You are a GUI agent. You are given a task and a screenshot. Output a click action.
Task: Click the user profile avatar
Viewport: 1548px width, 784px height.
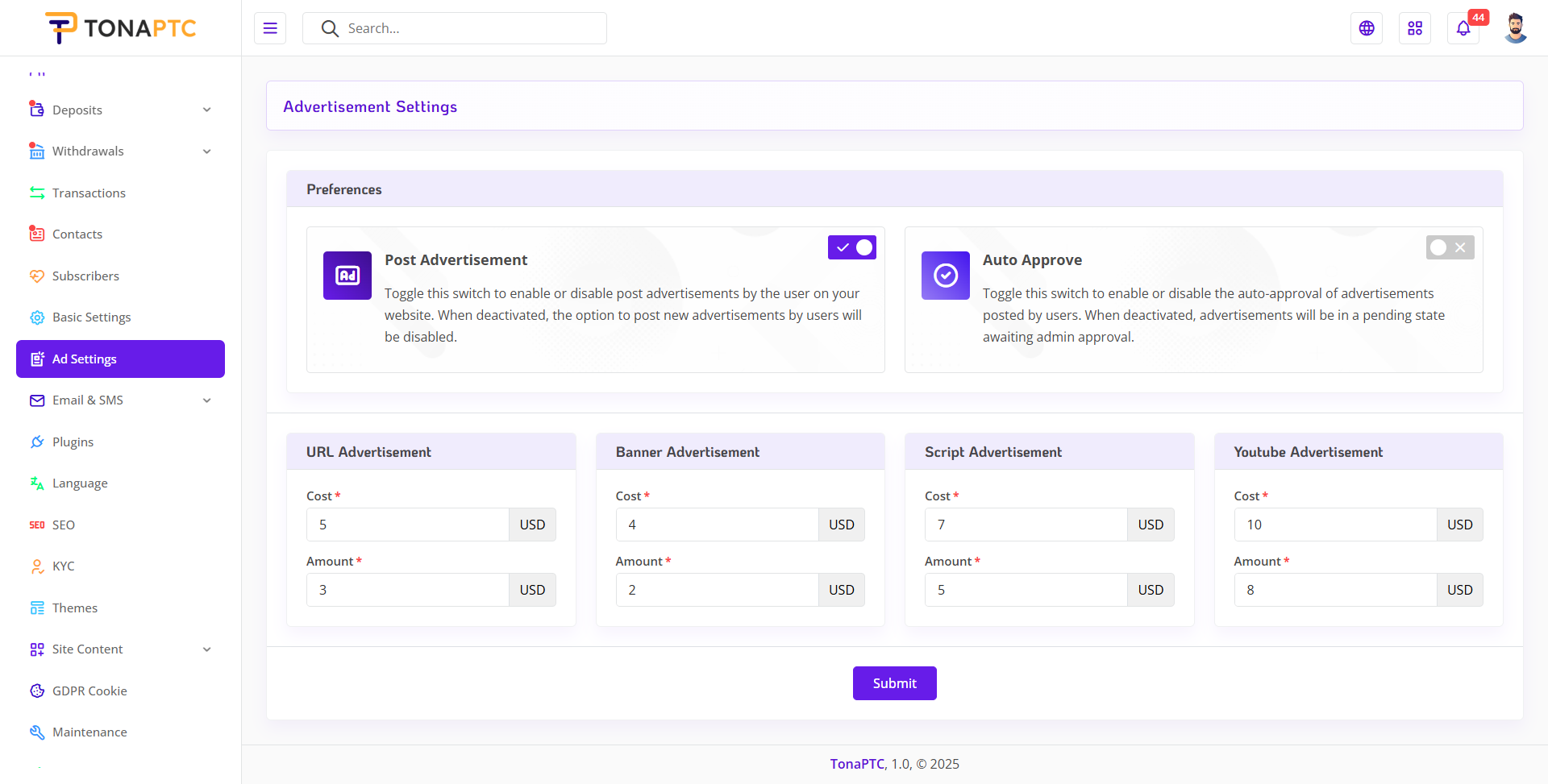pos(1516,28)
